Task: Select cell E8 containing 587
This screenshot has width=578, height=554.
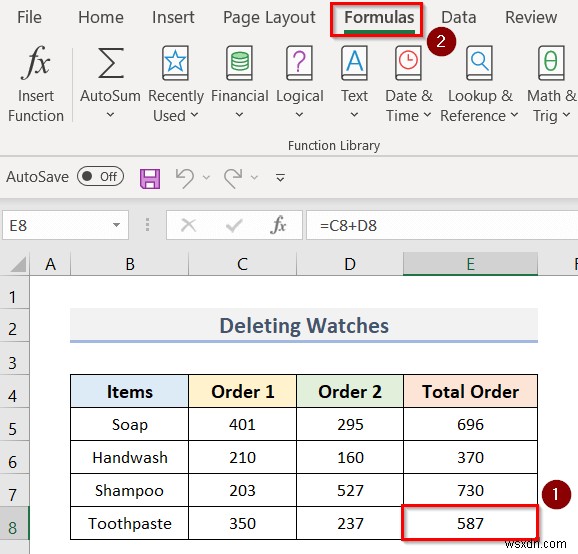Action: click(470, 523)
